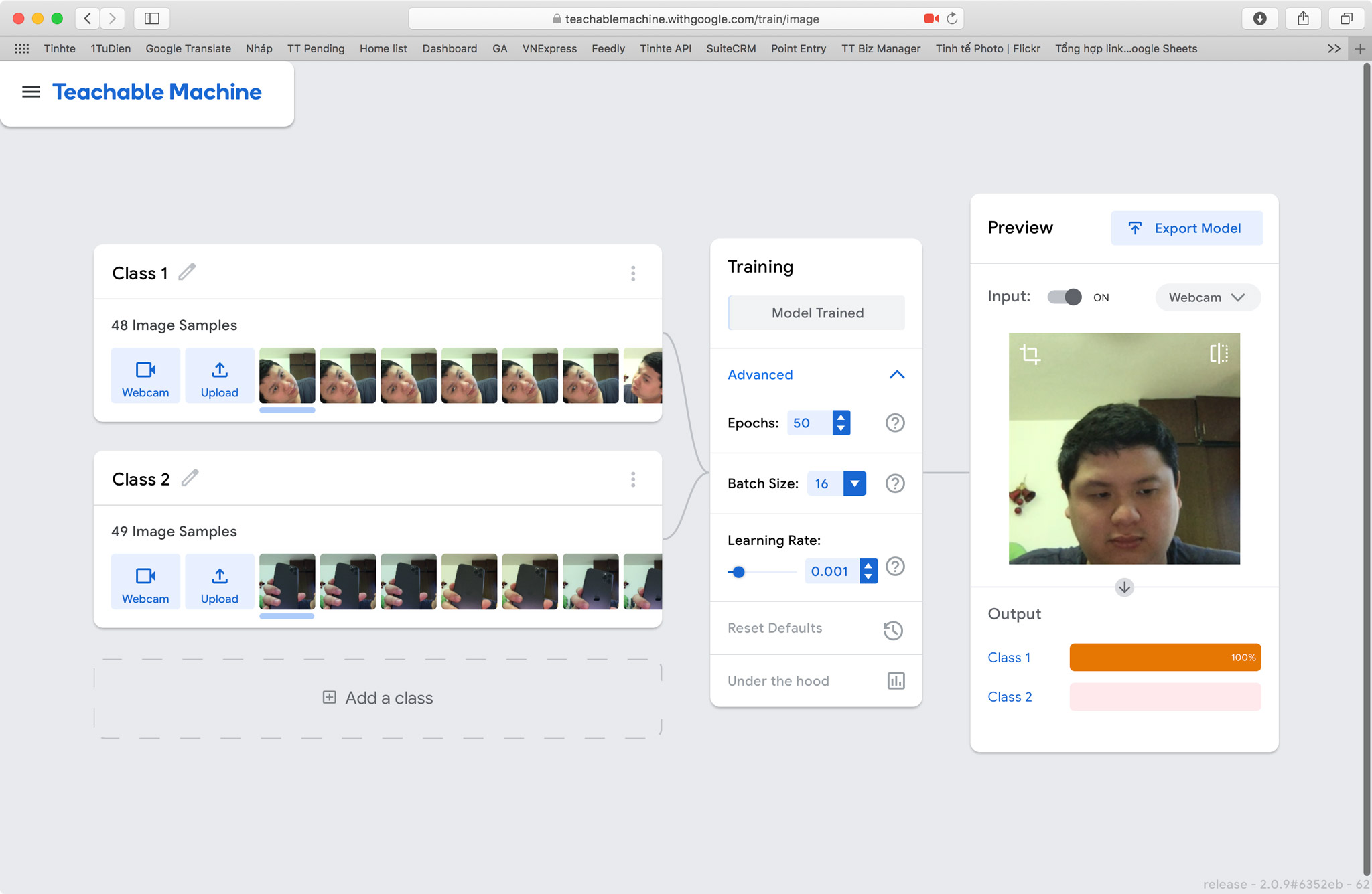Open the VNExpress bookmark
The width and height of the screenshot is (1372, 894).
549,48
